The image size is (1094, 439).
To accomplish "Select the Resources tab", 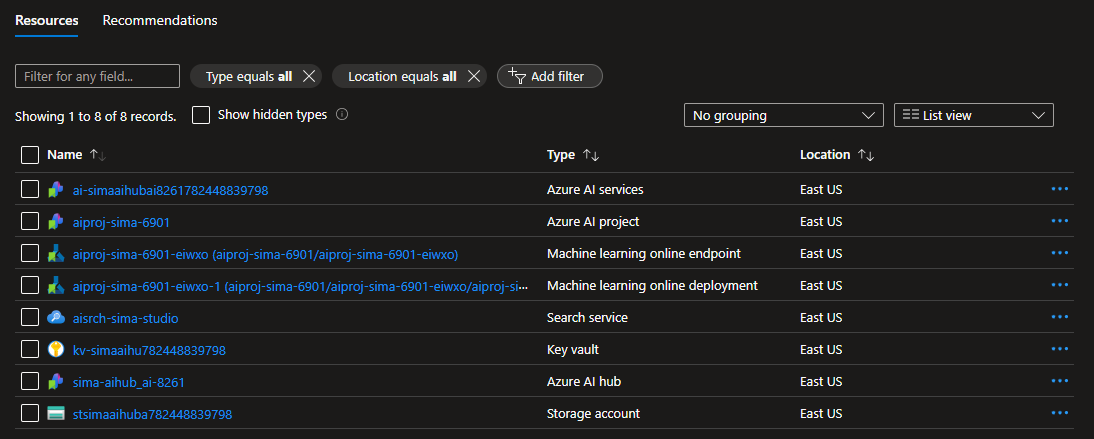I will 47,20.
